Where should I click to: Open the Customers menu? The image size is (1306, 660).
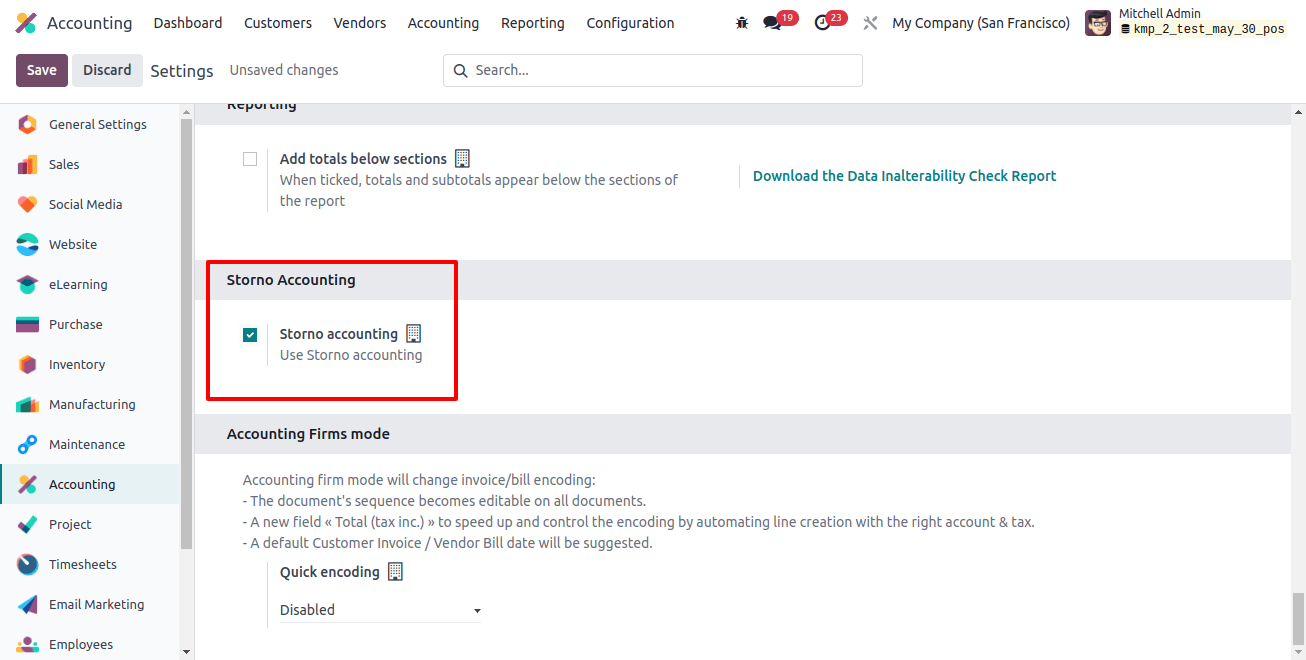coord(278,23)
